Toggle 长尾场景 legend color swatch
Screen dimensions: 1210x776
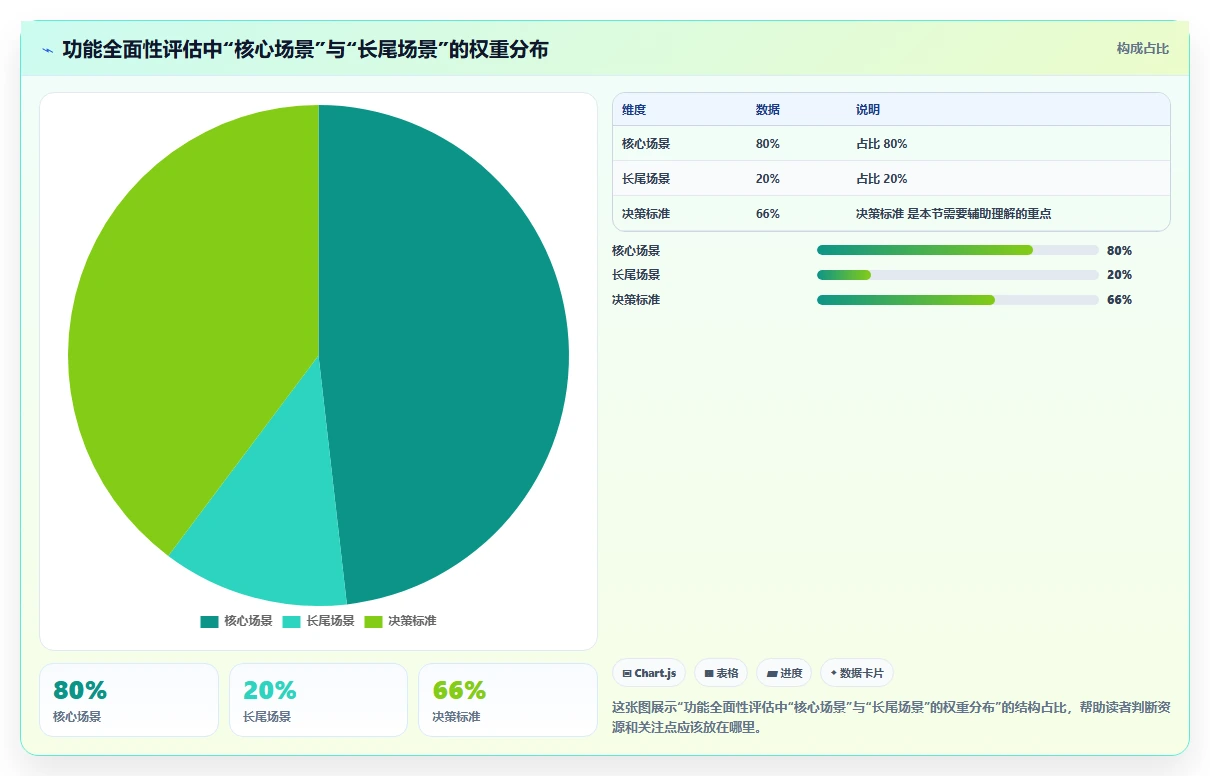pyautogui.click(x=291, y=621)
